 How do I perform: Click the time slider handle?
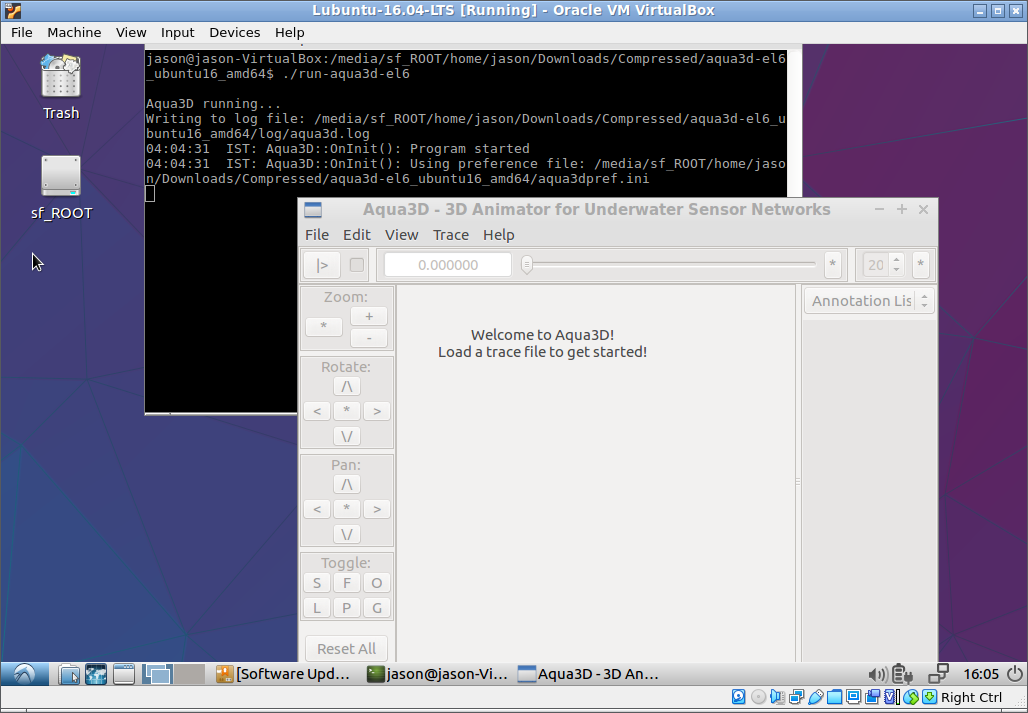pyautogui.click(x=526, y=265)
